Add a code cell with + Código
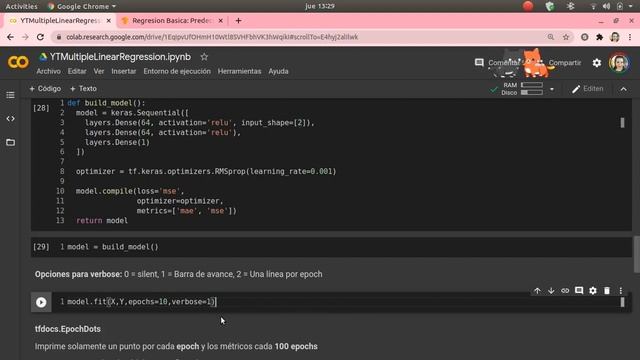640x360 pixels. point(45,89)
